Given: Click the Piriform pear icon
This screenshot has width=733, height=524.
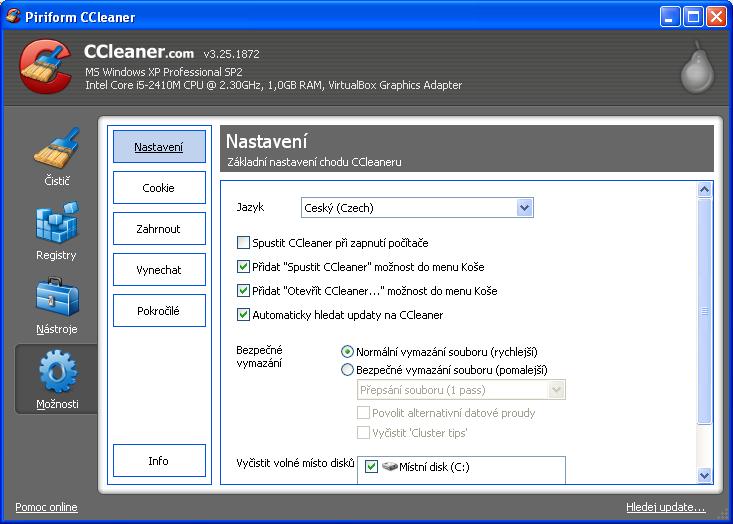Looking at the screenshot, I should point(696,70).
